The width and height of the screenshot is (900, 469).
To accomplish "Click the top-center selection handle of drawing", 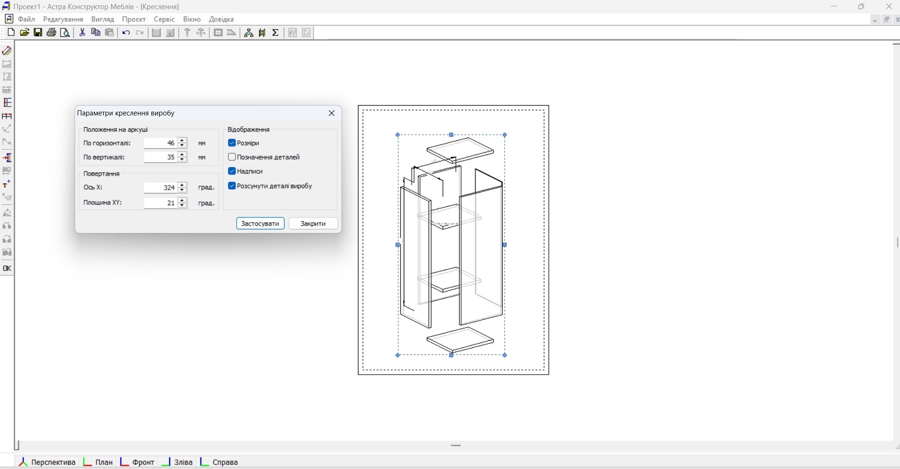I will (x=451, y=135).
